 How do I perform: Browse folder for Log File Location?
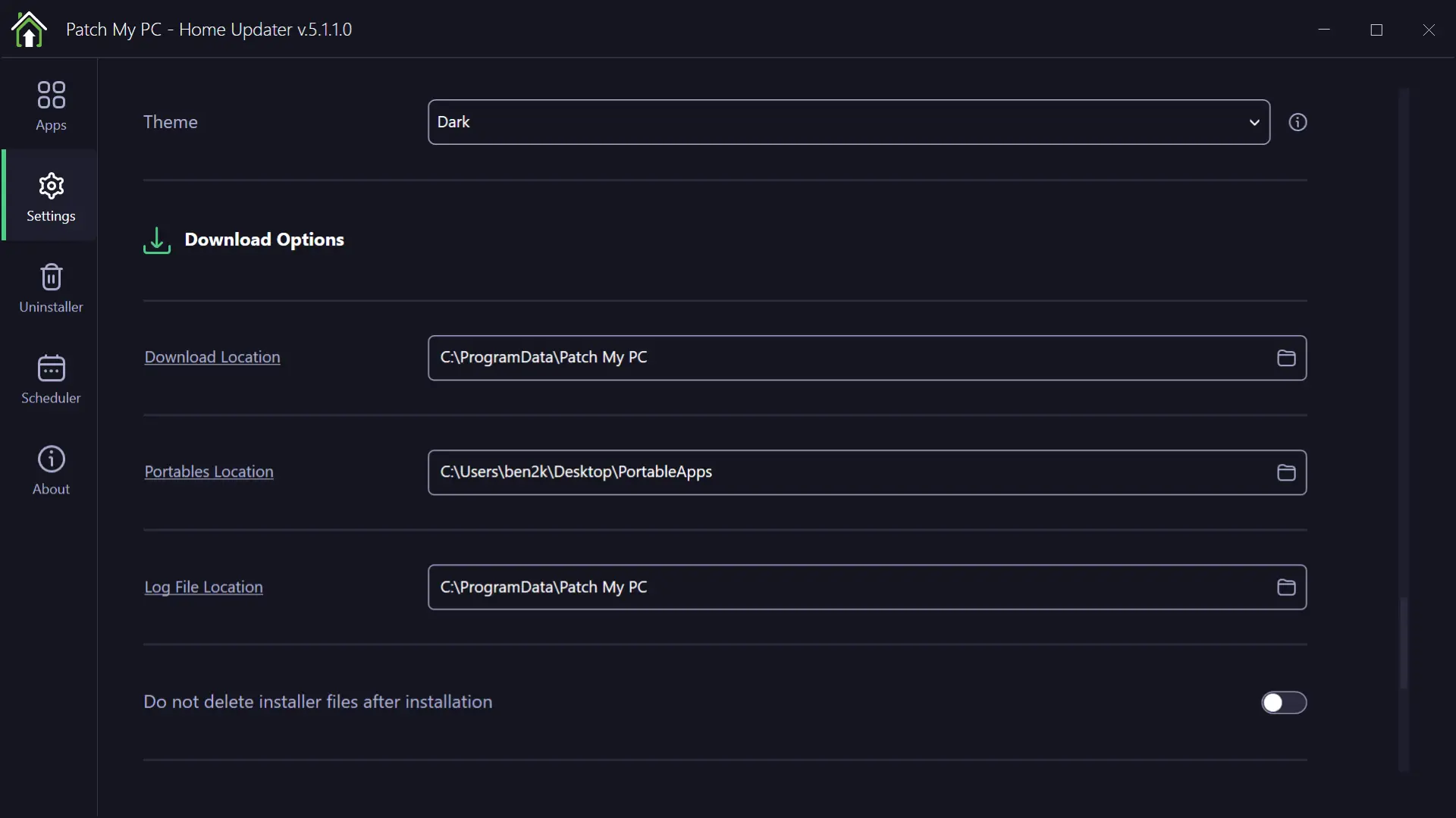point(1286,588)
